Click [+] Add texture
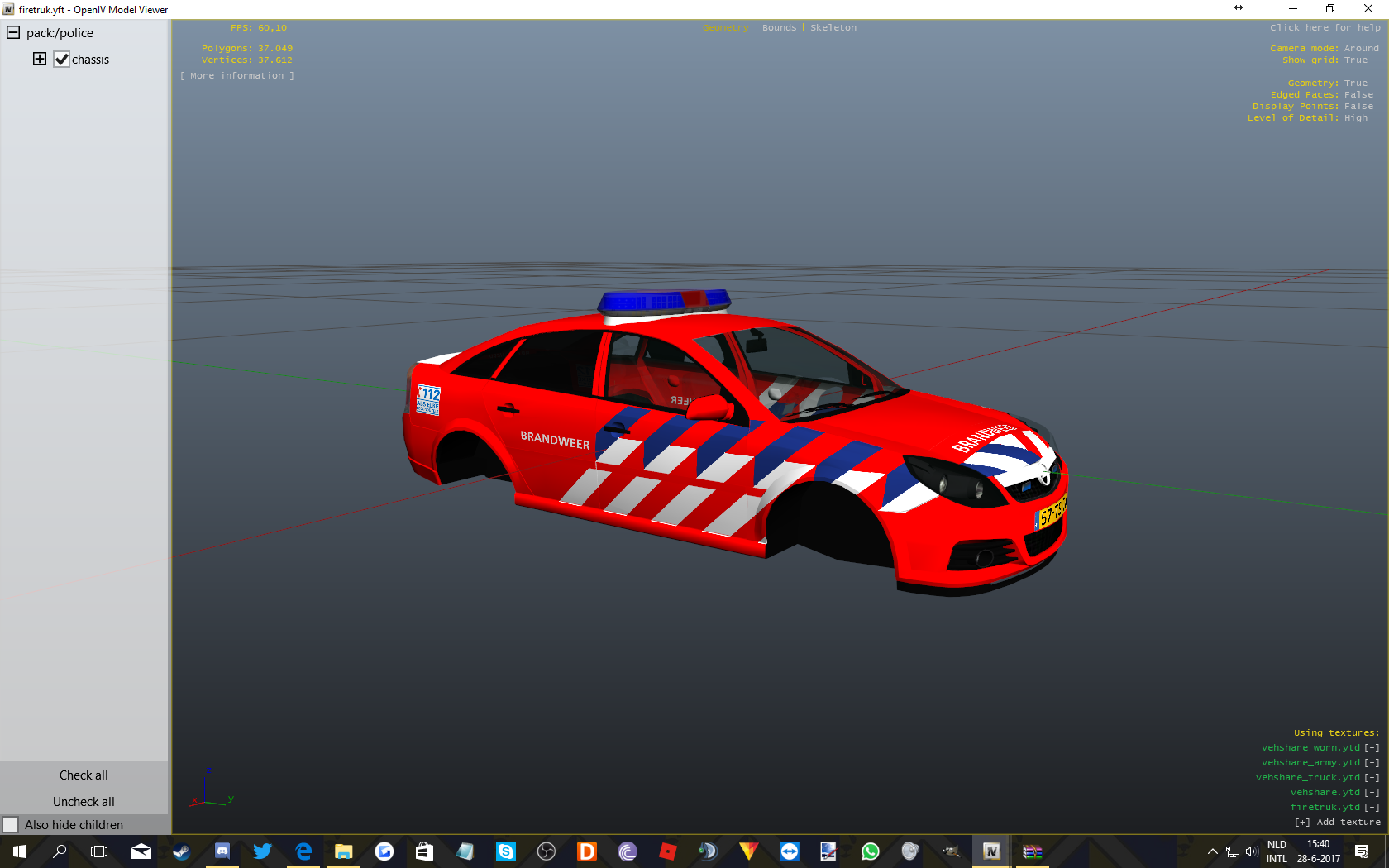This screenshot has height=868, width=1389. (1338, 823)
